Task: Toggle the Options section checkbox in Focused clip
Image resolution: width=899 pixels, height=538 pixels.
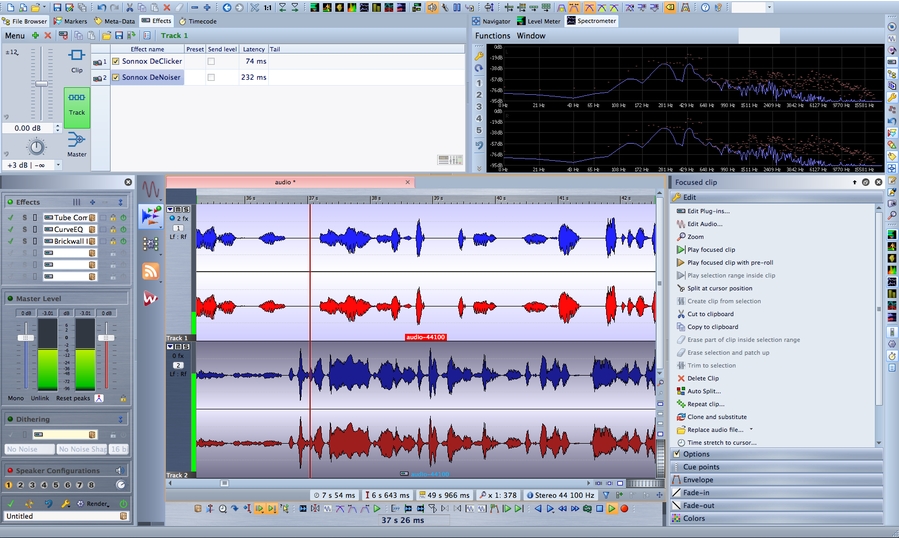Action: click(x=677, y=454)
